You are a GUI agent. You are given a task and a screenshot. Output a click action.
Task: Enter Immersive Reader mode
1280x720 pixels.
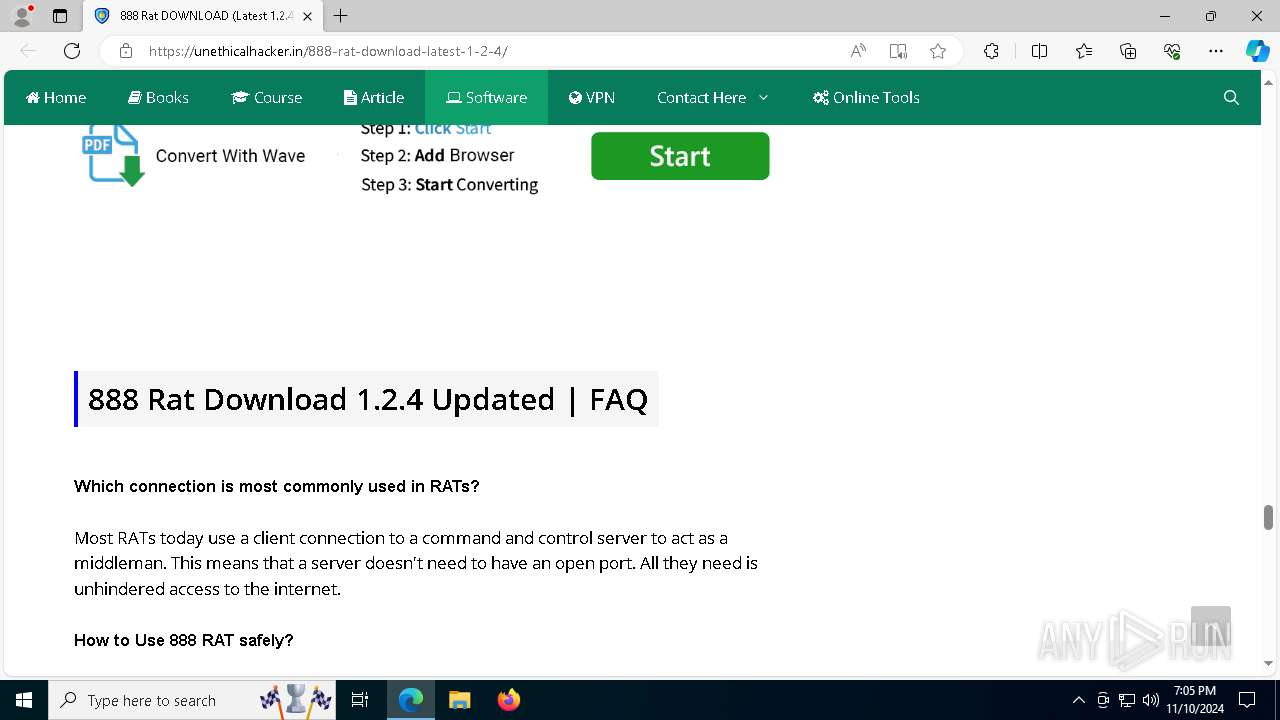point(898,51)
